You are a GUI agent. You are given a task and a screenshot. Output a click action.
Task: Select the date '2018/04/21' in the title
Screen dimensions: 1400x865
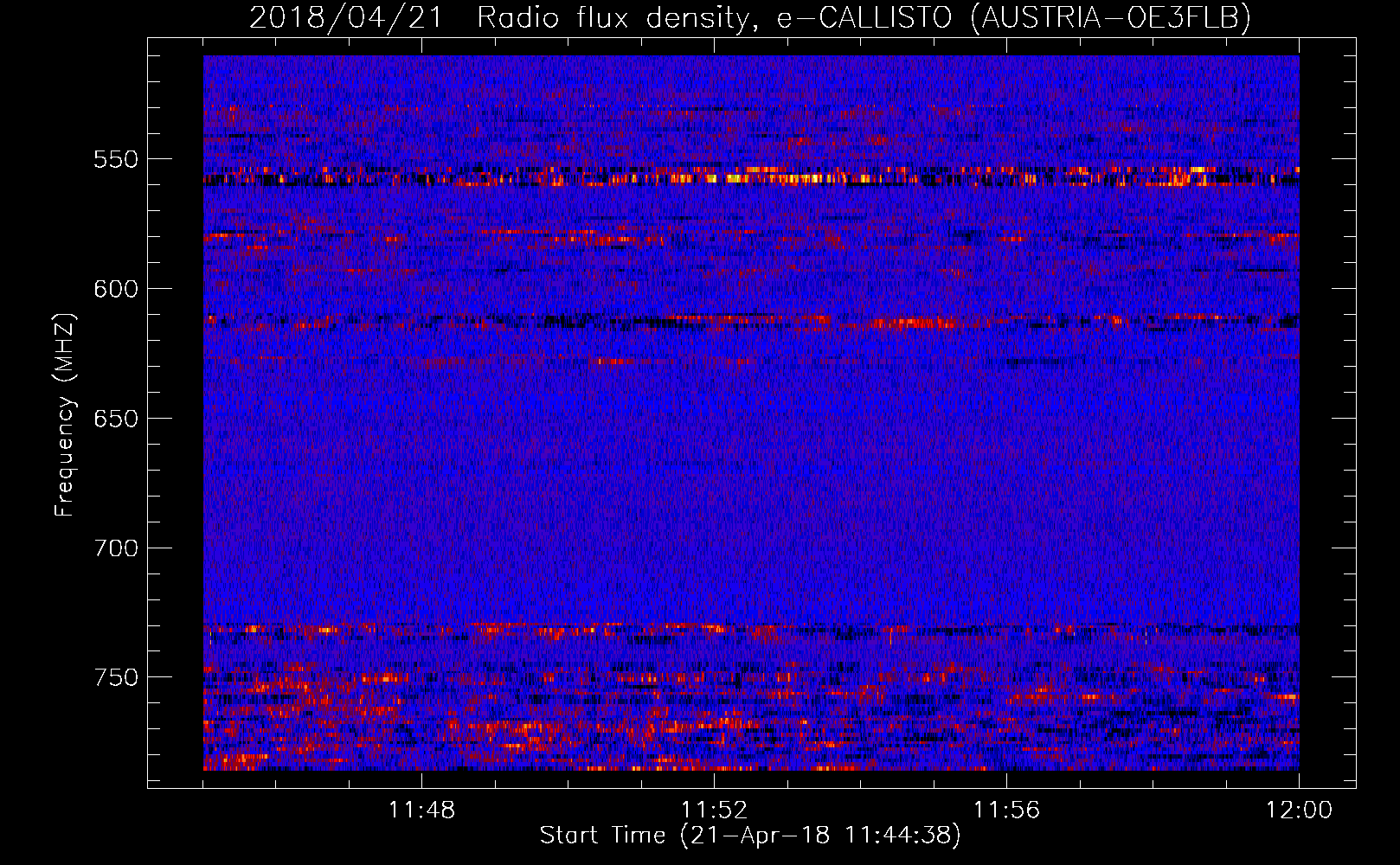click(x=346, y=17)
